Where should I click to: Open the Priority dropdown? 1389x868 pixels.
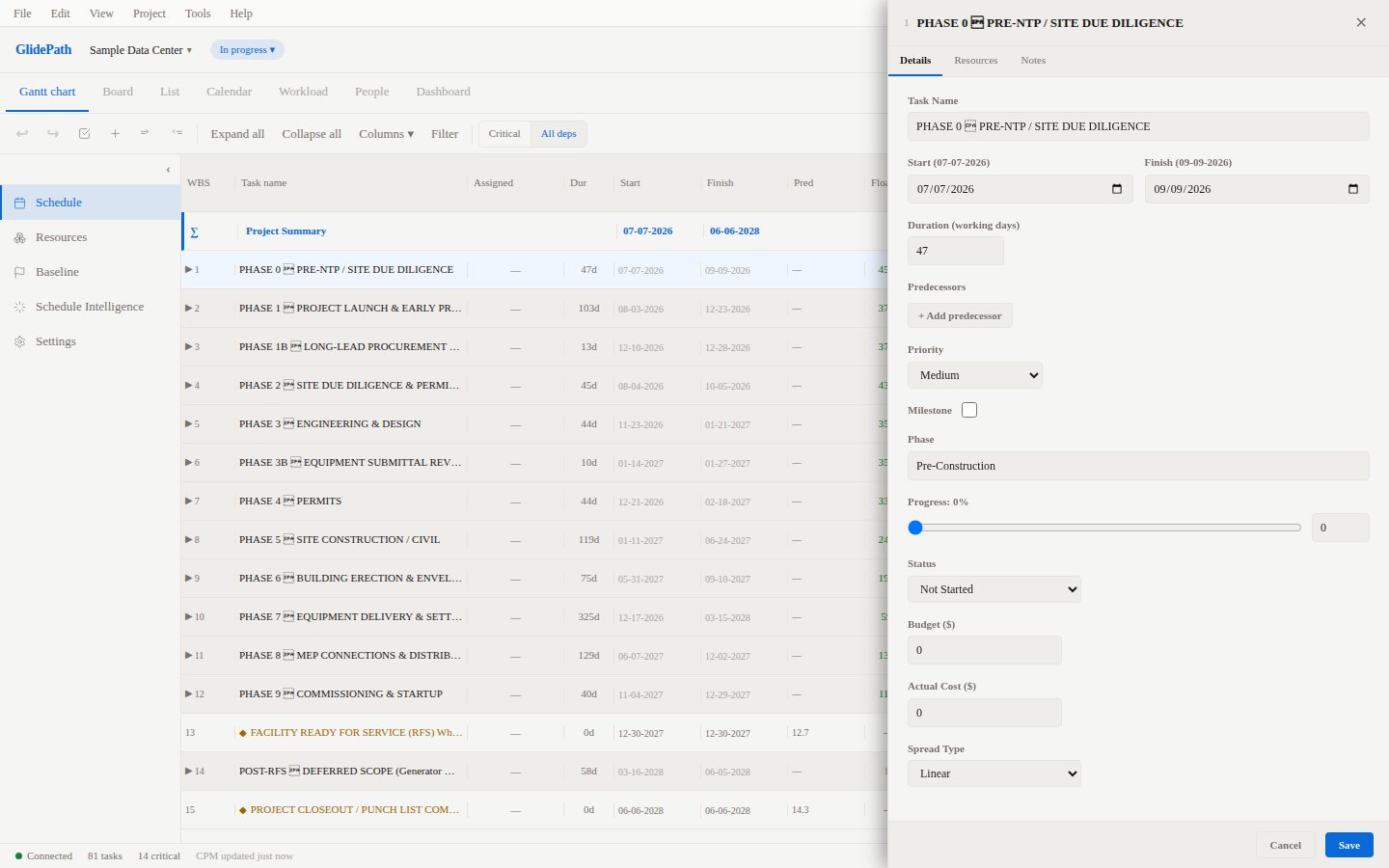tap(975, 375)
